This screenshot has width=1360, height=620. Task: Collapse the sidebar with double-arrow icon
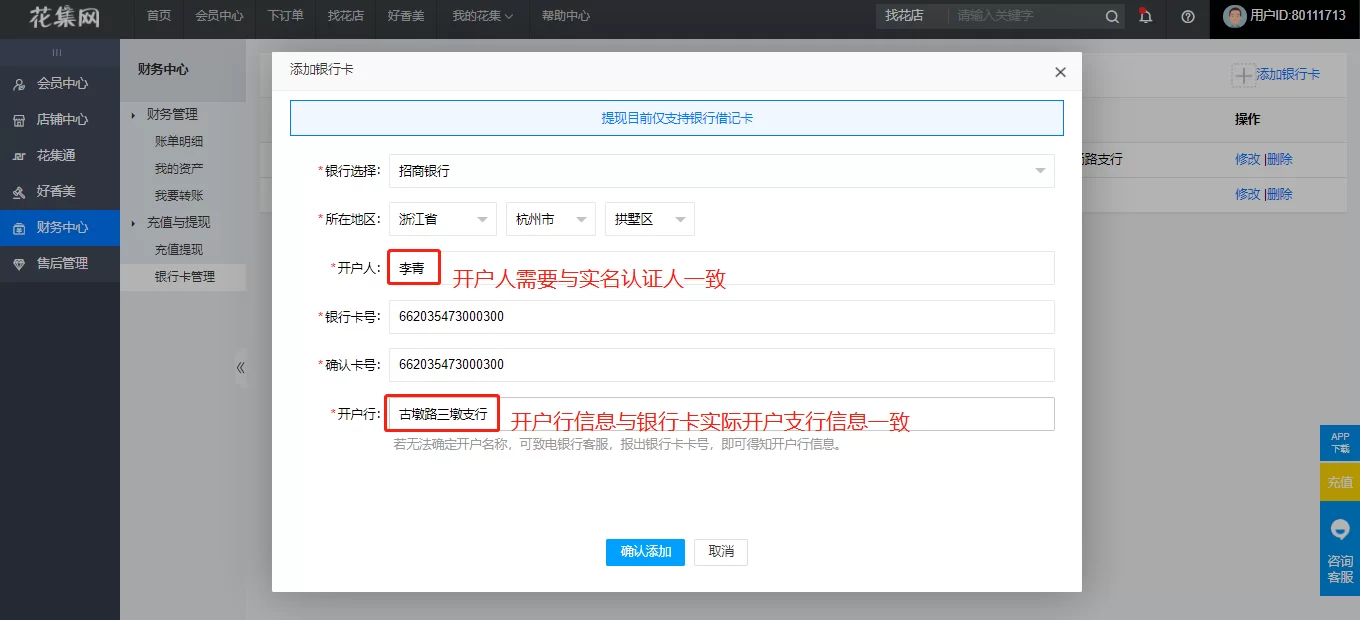pos(240,367)
